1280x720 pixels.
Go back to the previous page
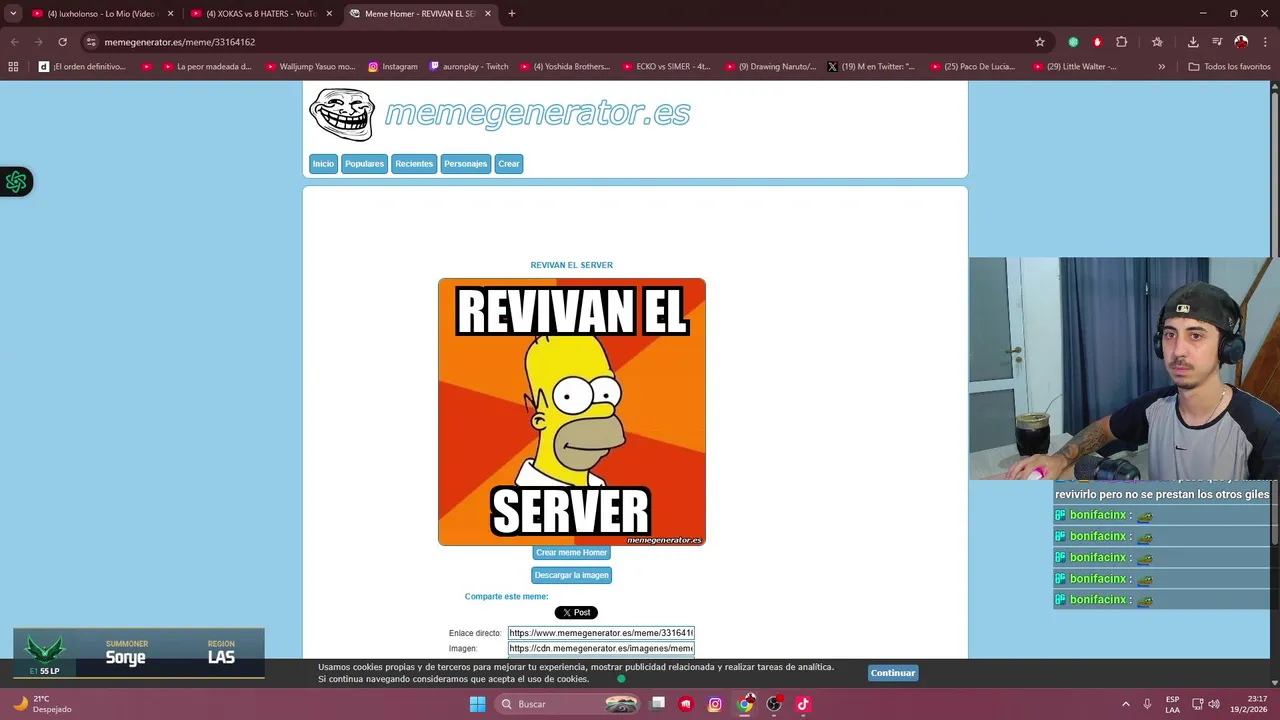click(x=14, y=42)
